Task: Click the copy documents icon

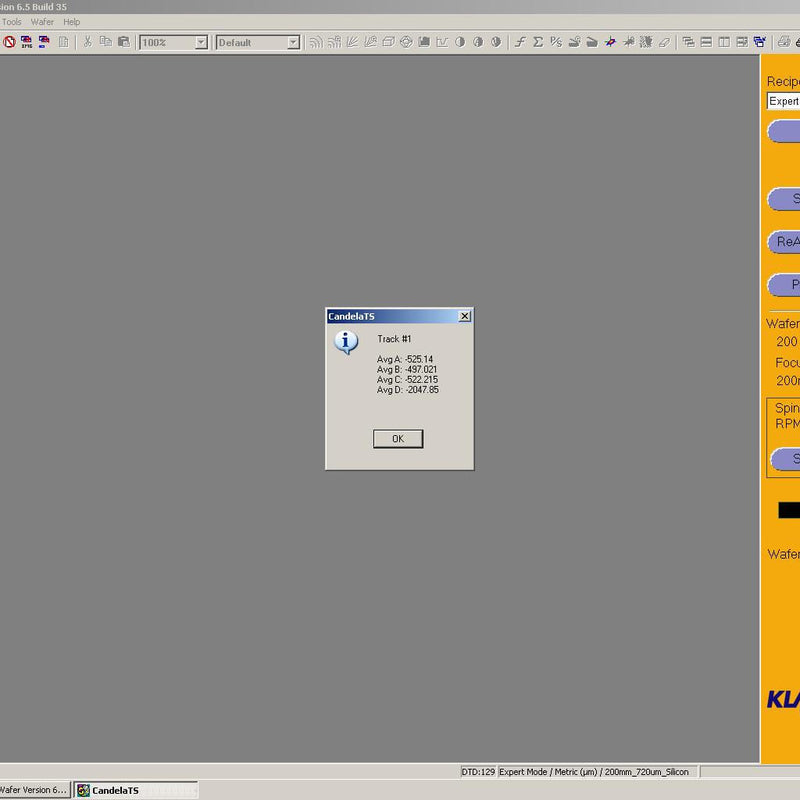Action: [x=105, y=42]
